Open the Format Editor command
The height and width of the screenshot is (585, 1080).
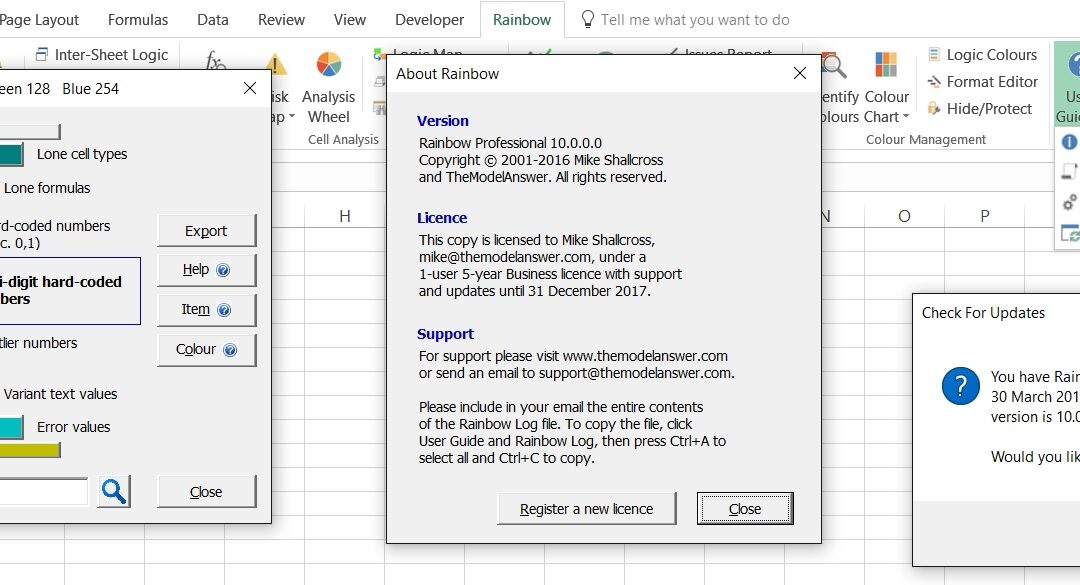click(983, 82)
